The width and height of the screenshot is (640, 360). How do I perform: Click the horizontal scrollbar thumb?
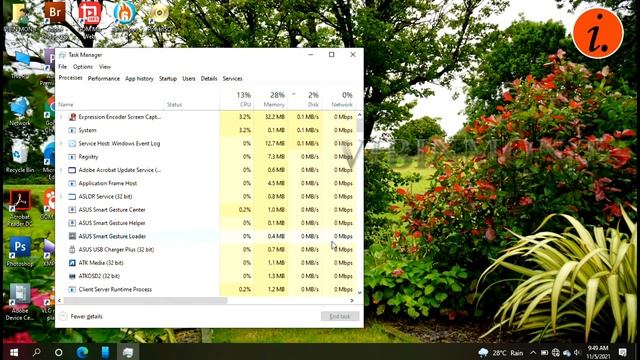point(145,301)
